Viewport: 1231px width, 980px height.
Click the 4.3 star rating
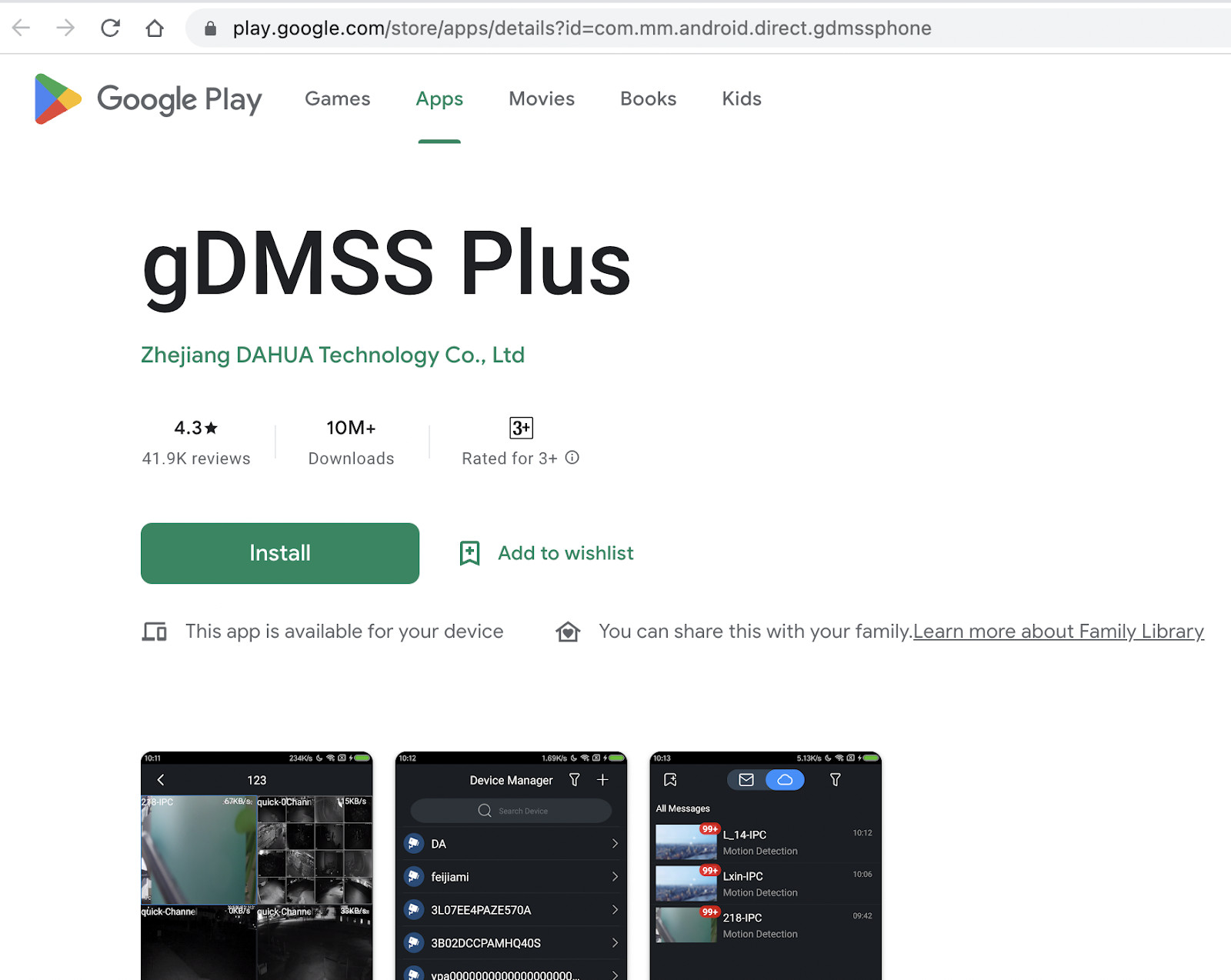click(196, 428)
